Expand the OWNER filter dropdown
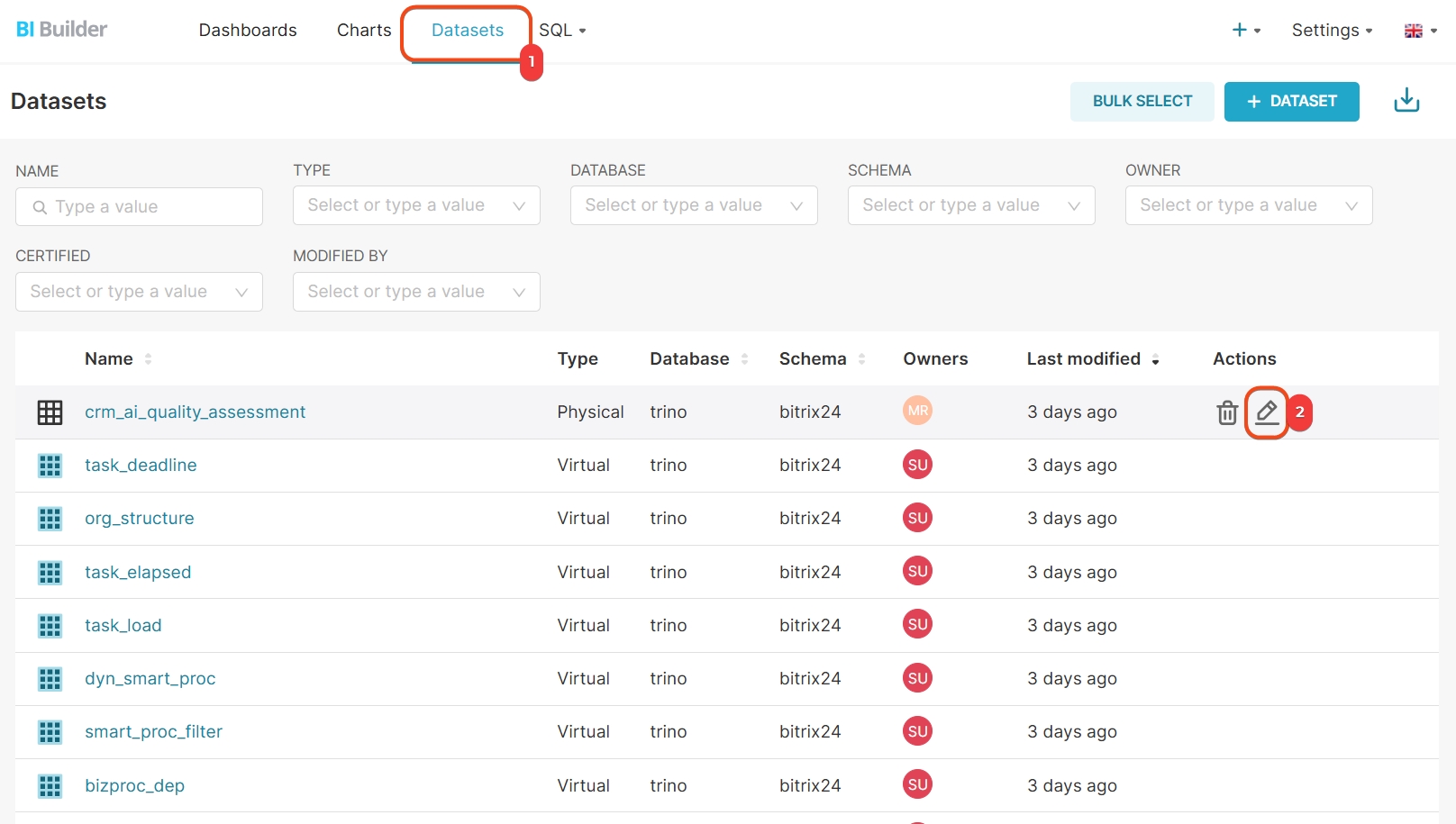This screenshot has width=1456, height=824. coord(1248,205)
